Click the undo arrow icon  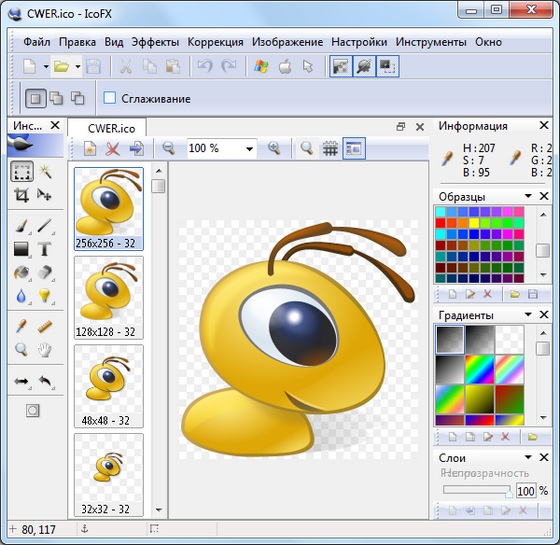point(205,66)
